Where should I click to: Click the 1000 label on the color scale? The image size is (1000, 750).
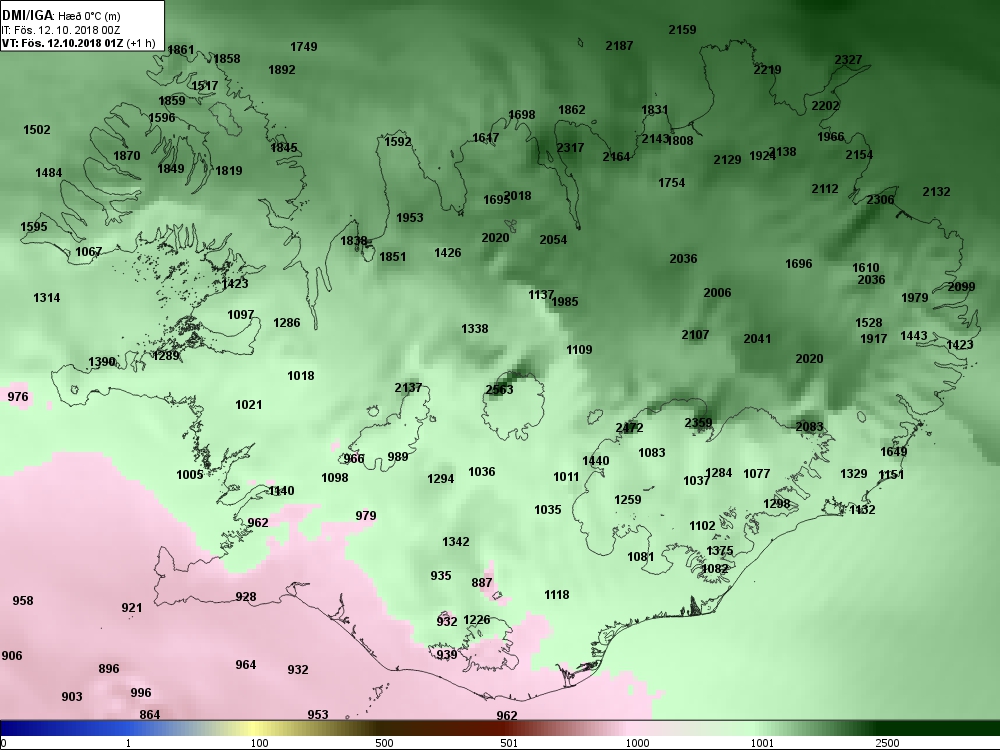(637, 743)
